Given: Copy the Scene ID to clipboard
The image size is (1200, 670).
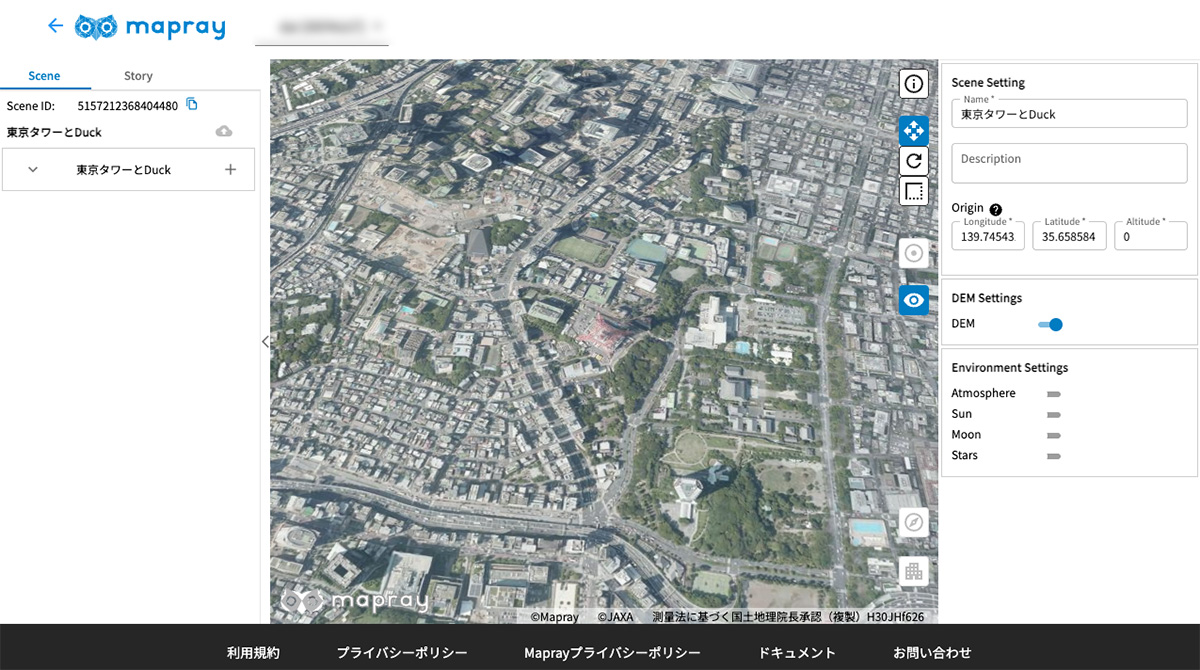Looking at the screenshot, I should click(192, 104).
